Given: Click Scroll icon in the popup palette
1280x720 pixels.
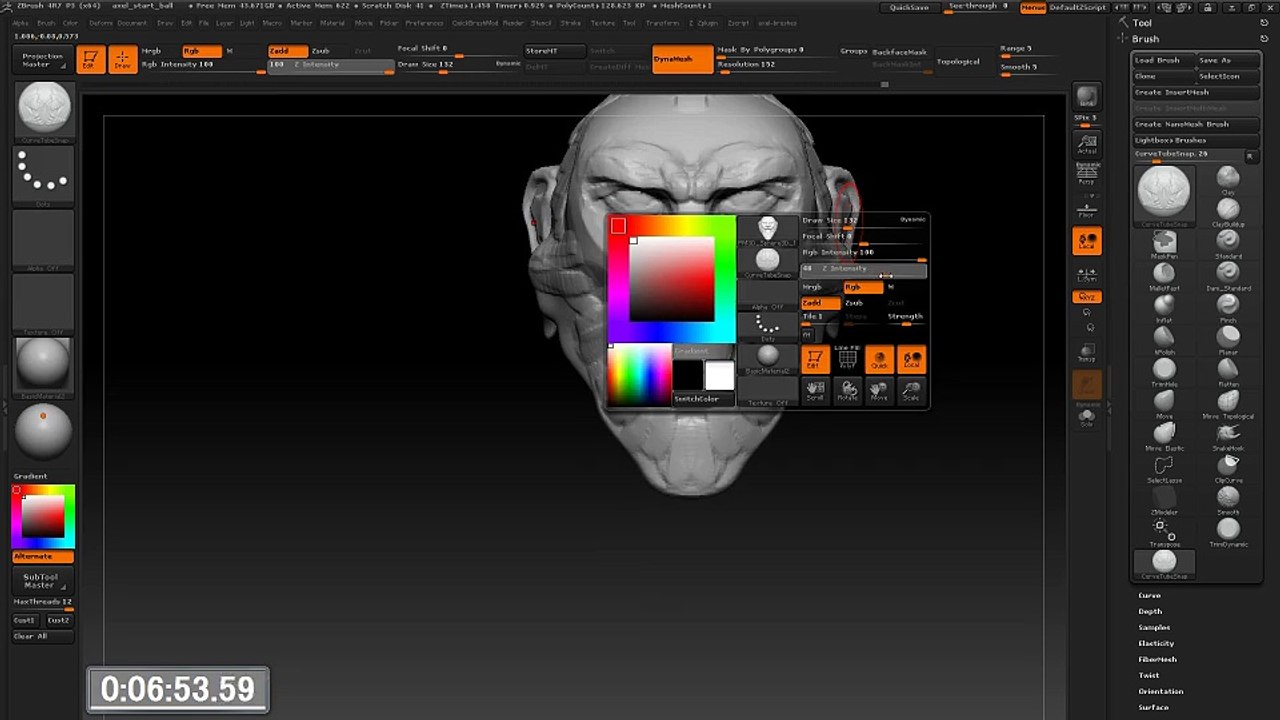Looking at the screenshot, I should click(x=815, y=390).
